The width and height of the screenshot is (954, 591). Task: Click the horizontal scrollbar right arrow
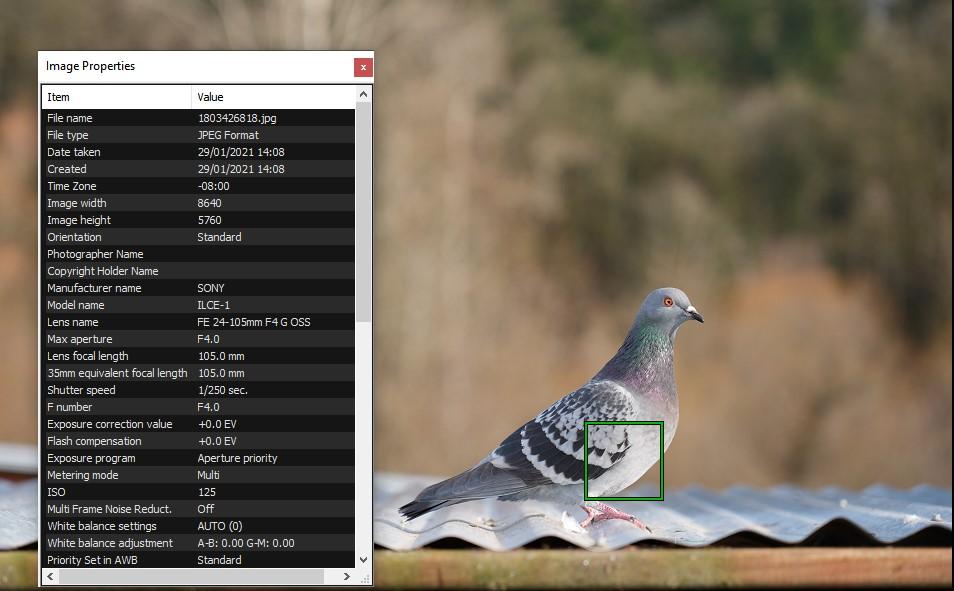(x=347, y=576)
